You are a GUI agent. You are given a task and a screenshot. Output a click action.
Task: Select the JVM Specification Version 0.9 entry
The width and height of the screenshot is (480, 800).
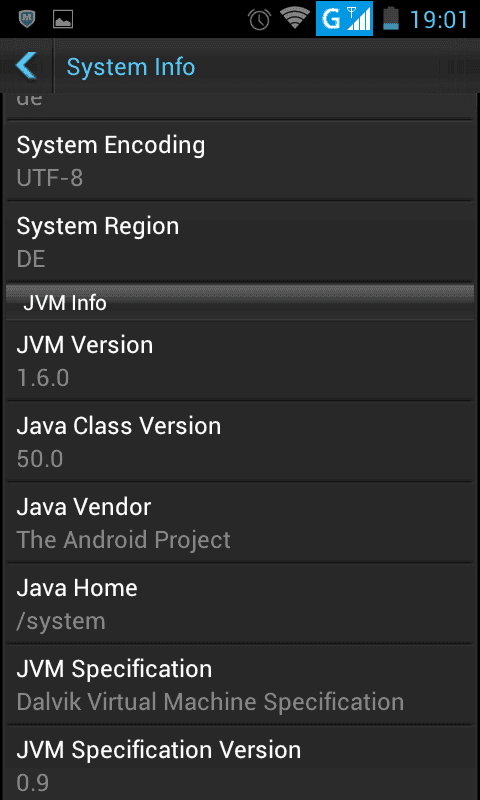pyautogui.click(x=240, y=763)
